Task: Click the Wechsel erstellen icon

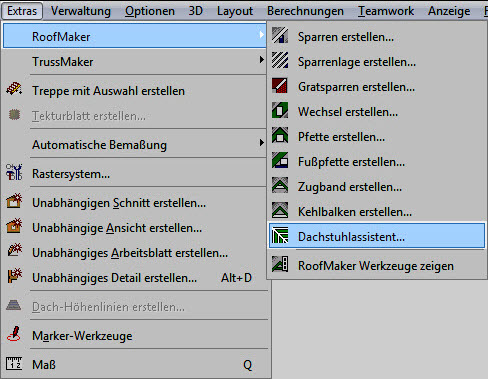Action: 280,111
